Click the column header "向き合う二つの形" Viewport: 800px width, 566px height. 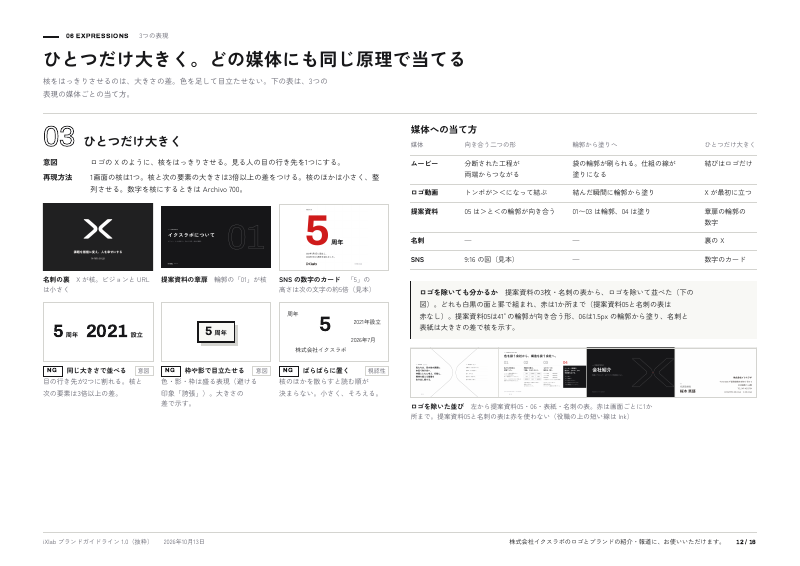[490, 145]
